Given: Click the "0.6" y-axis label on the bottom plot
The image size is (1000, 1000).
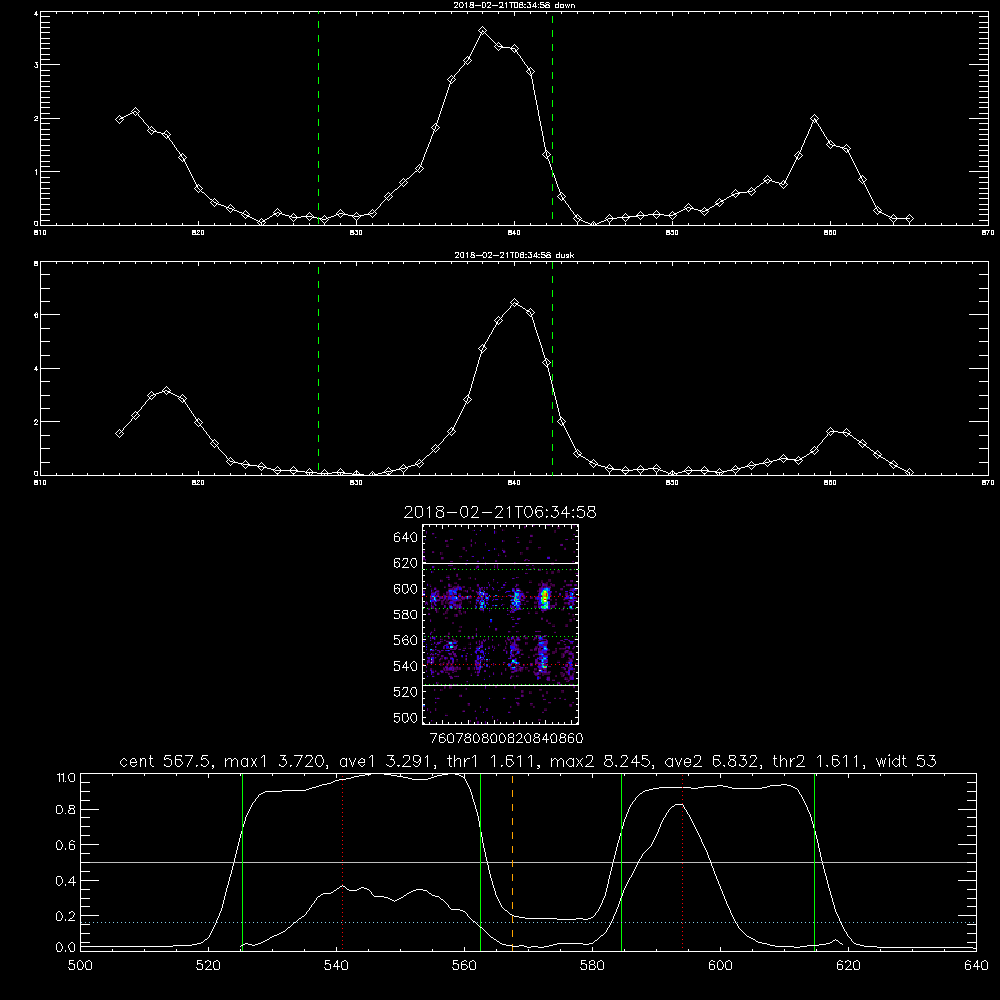Looking at the screenshot, I should click(x=66, y=845).
